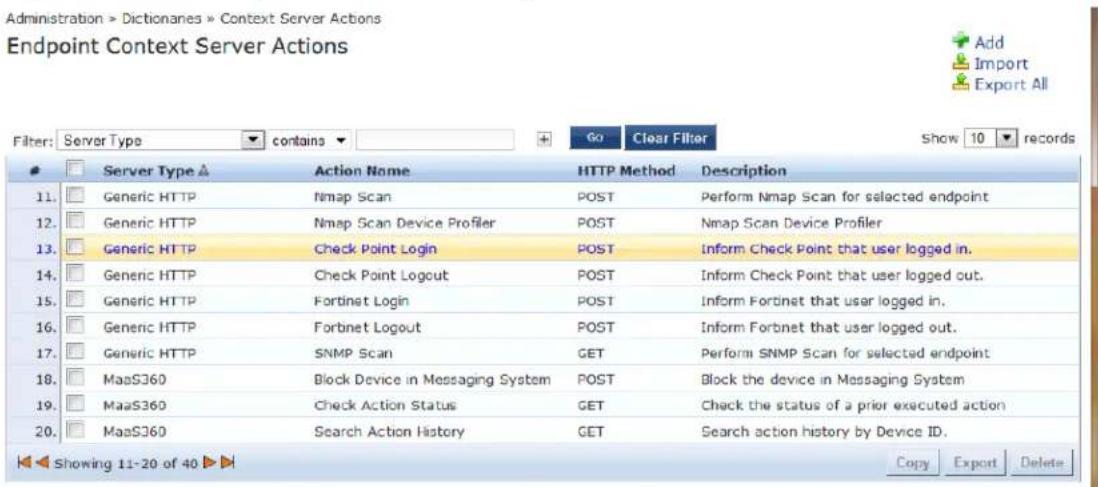The image size is (1098, 487).
Task: Toggle the Server Type ascending sort arrow
Action: (x=204, y=171)
